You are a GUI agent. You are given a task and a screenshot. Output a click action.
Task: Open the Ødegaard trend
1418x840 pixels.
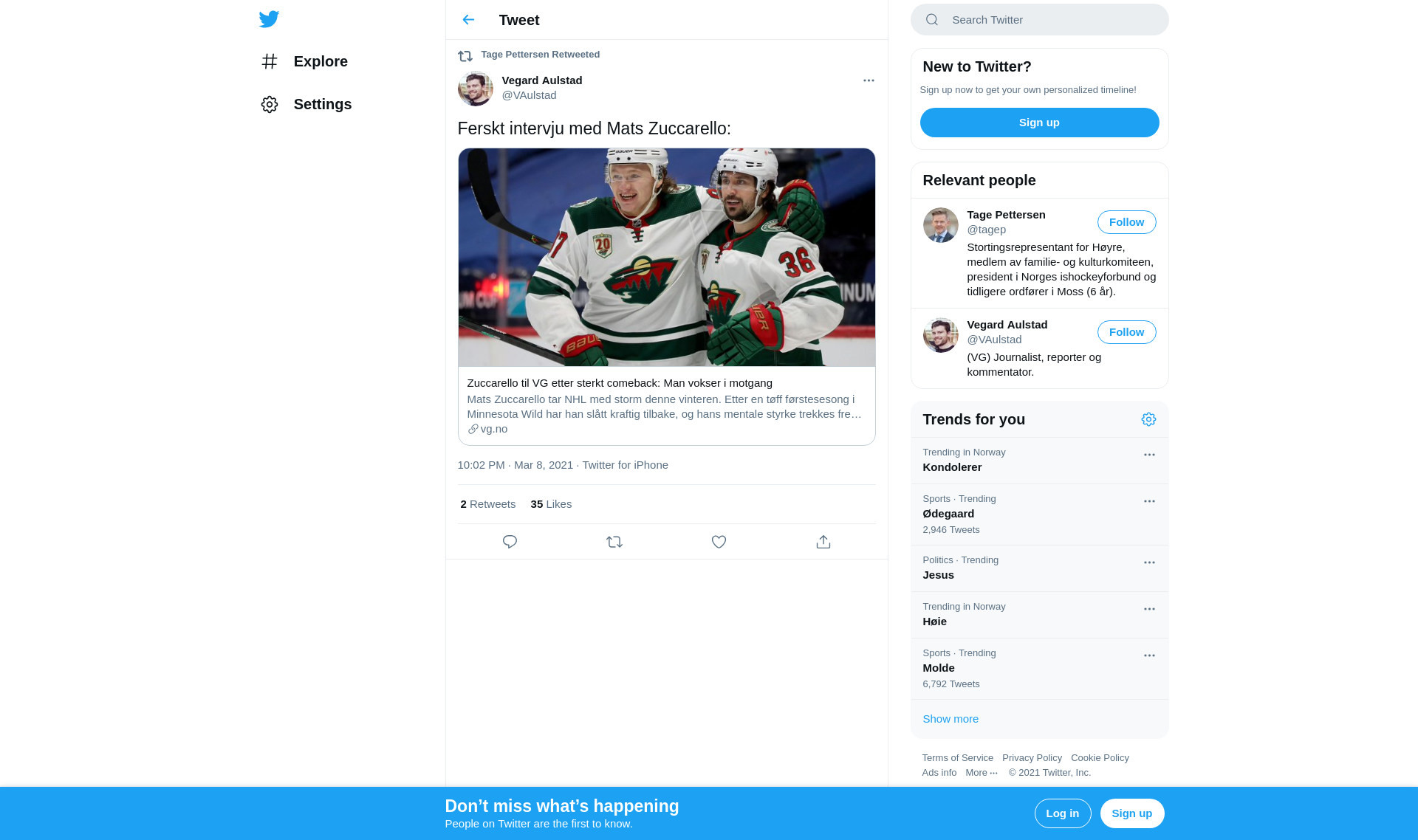[1040, 514]
